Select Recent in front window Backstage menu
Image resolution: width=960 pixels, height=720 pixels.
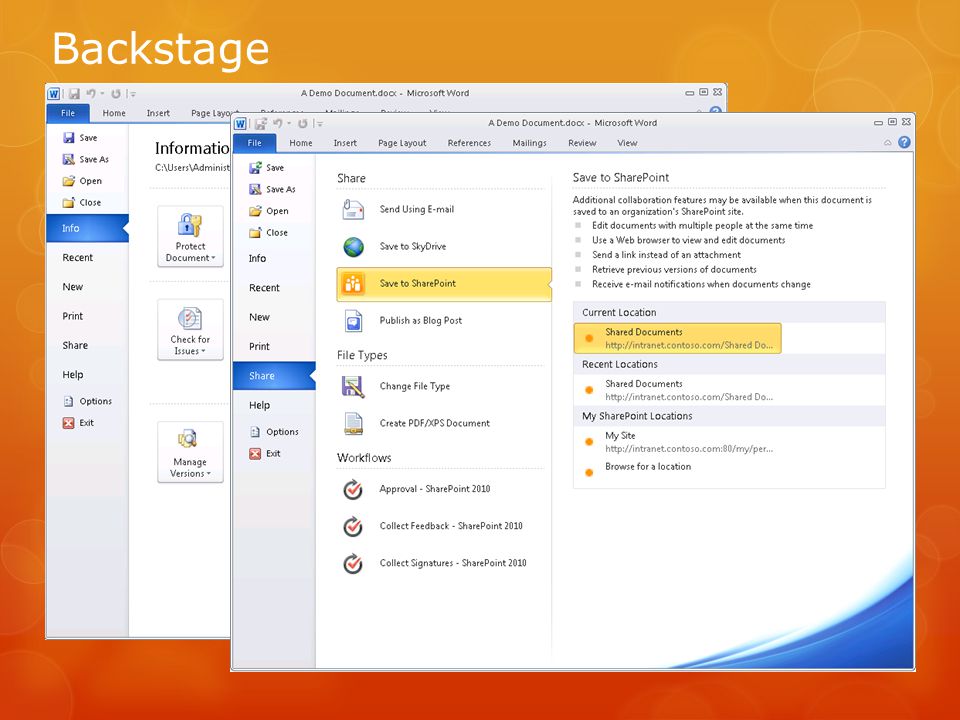274,288
